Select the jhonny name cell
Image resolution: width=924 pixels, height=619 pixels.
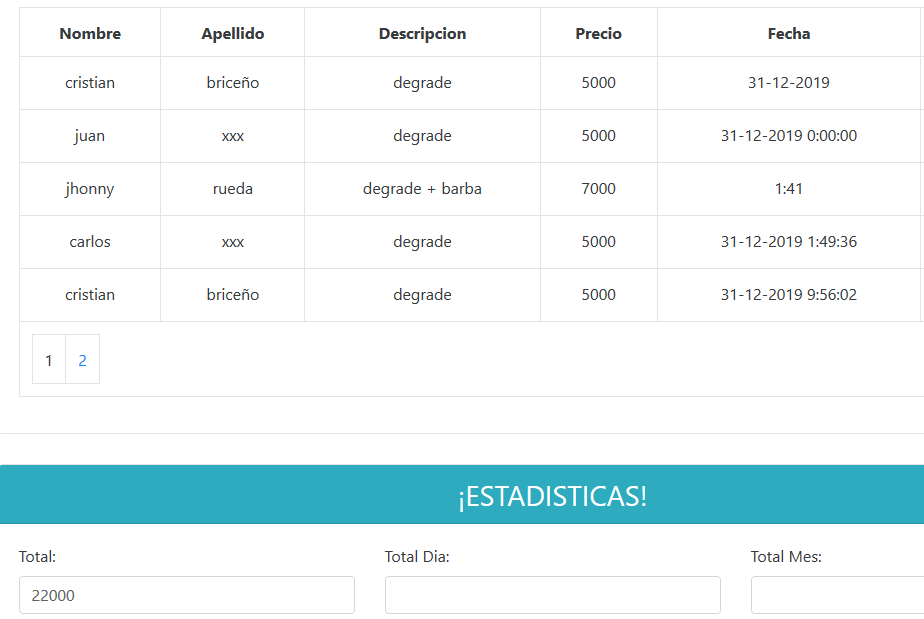[90, 189]
